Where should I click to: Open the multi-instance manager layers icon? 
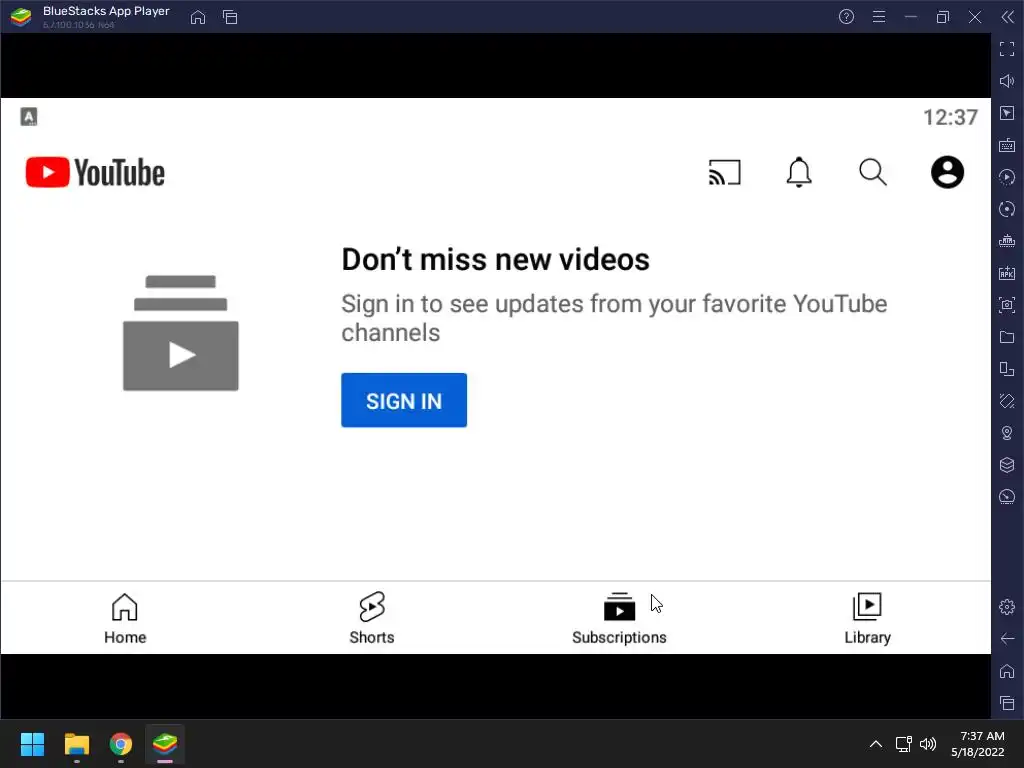pos(1007,465)
